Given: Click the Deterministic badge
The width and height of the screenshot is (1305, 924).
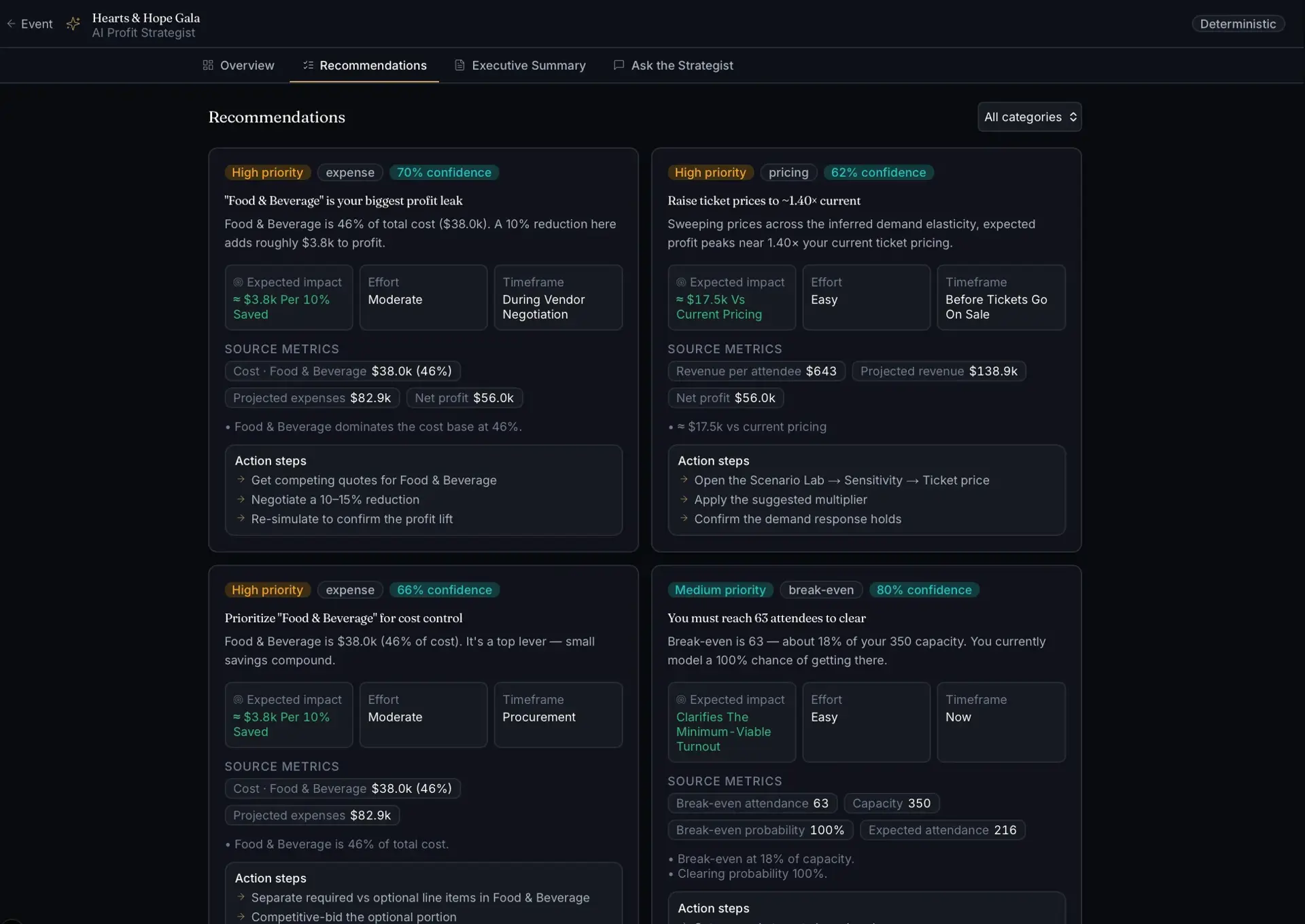Looking at the screenshot, I should pyautogui.click(x=1238, y=24).
